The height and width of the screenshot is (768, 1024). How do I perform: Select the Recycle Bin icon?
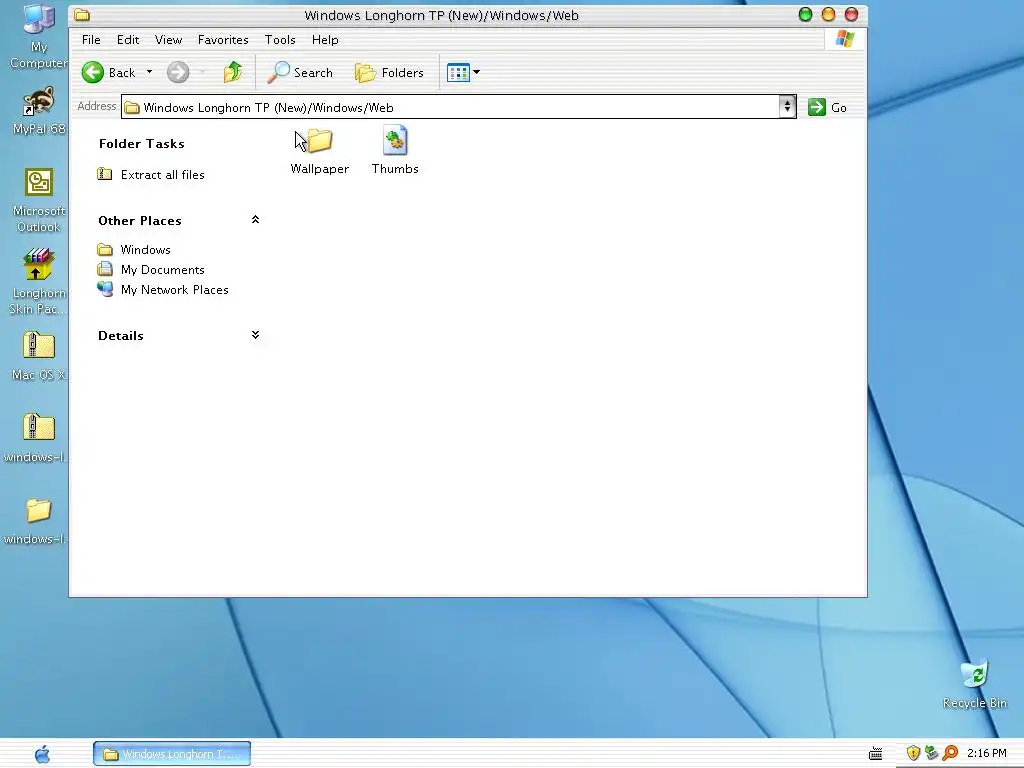coord(975,684)
